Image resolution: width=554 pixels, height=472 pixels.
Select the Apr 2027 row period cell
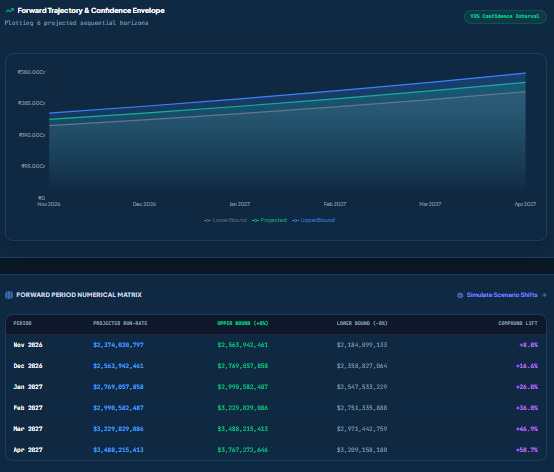click(x=28, y=450)
